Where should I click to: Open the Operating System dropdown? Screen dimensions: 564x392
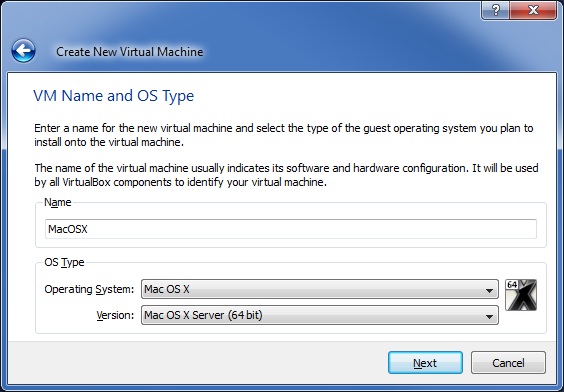pos(320,289)
